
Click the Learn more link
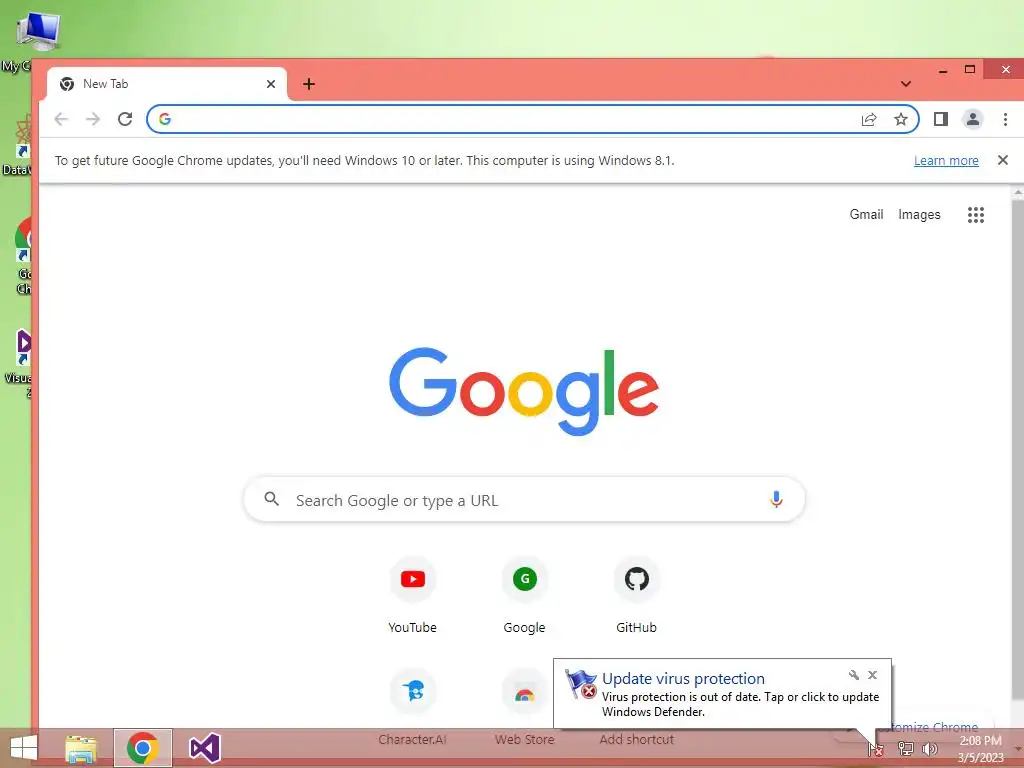946,161
